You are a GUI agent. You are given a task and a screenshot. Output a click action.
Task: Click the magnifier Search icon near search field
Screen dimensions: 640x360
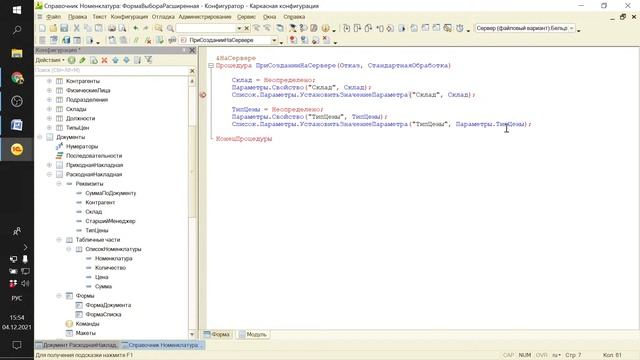coord(170,28)
